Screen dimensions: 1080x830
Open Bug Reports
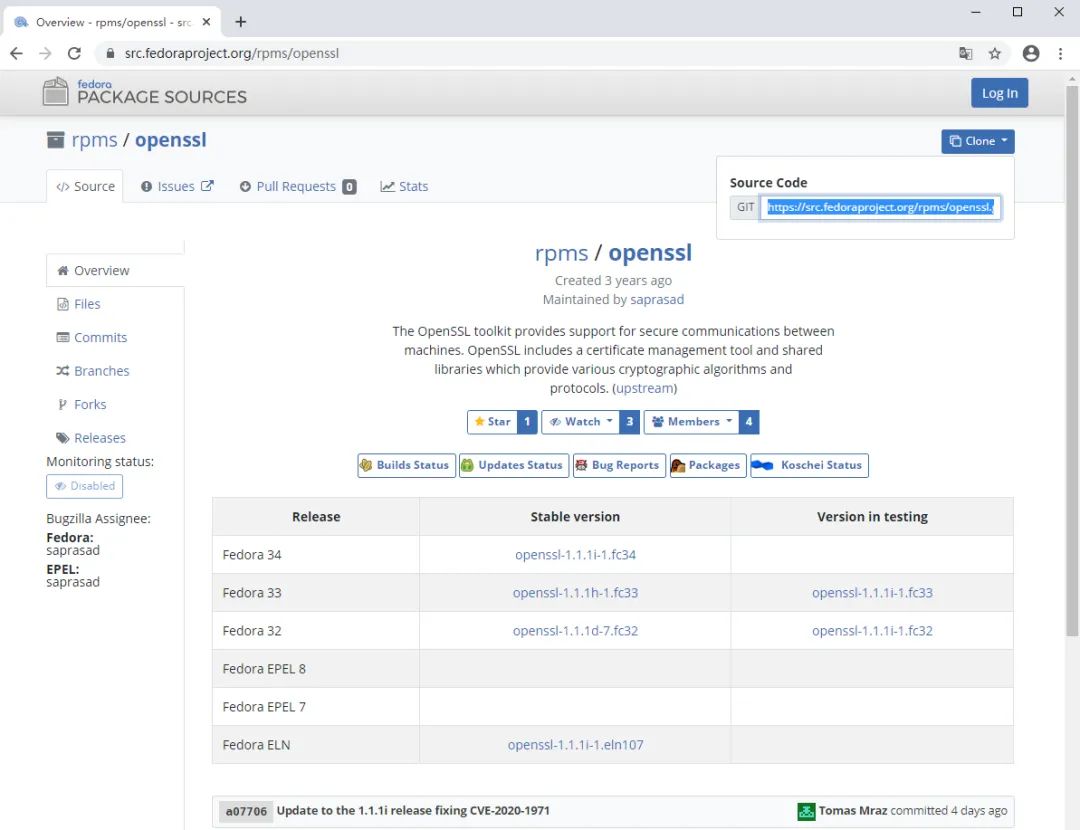[619, 465]
